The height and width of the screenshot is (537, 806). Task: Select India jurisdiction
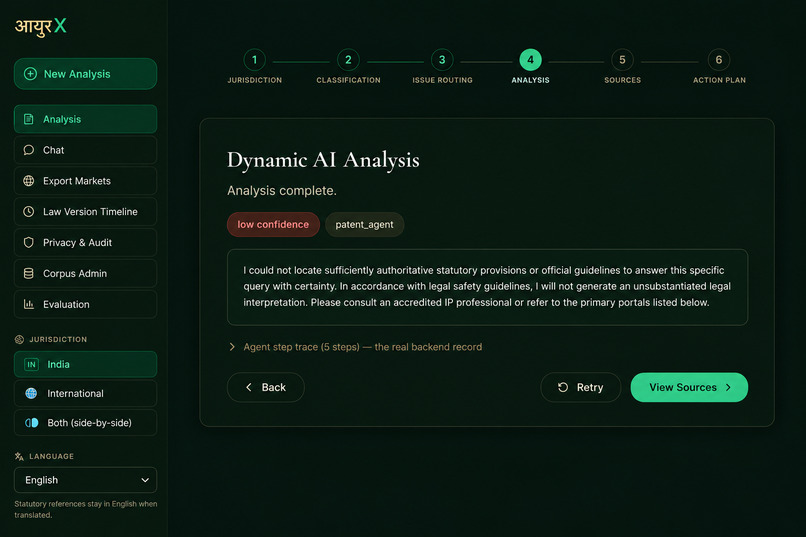click(85, 364)
